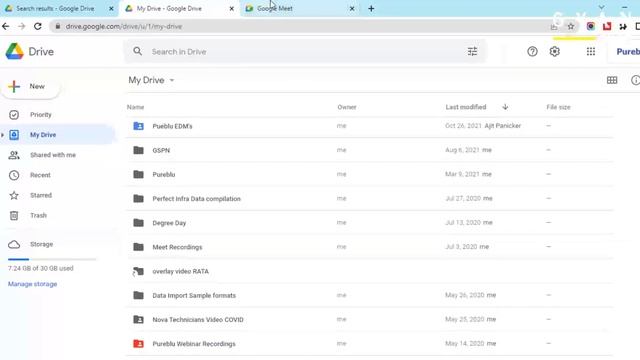Click the New button
This screenshot has height=360, width=640.
[x=30, y=87]
